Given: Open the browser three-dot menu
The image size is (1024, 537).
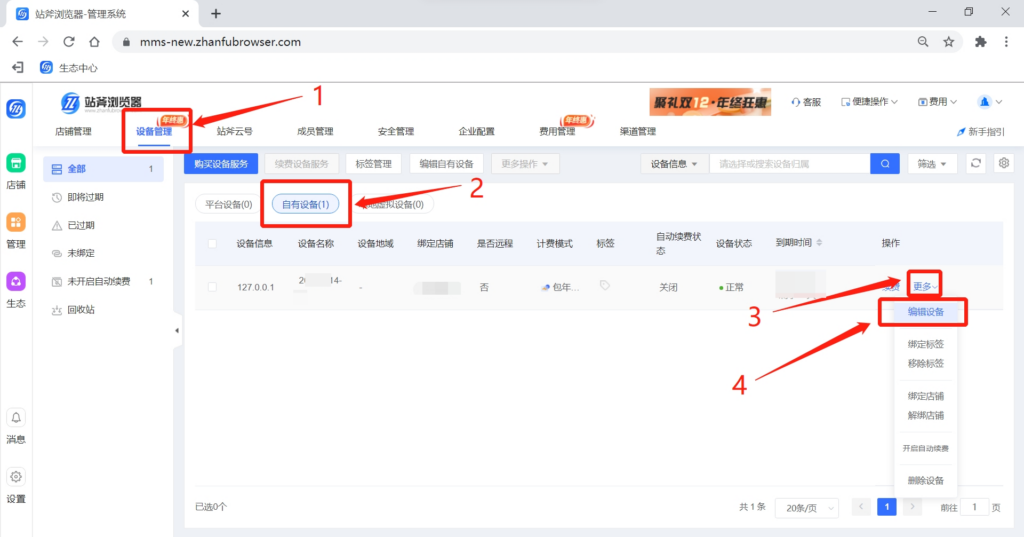Looking at the screenshot, I should (x=1006, y=42).
